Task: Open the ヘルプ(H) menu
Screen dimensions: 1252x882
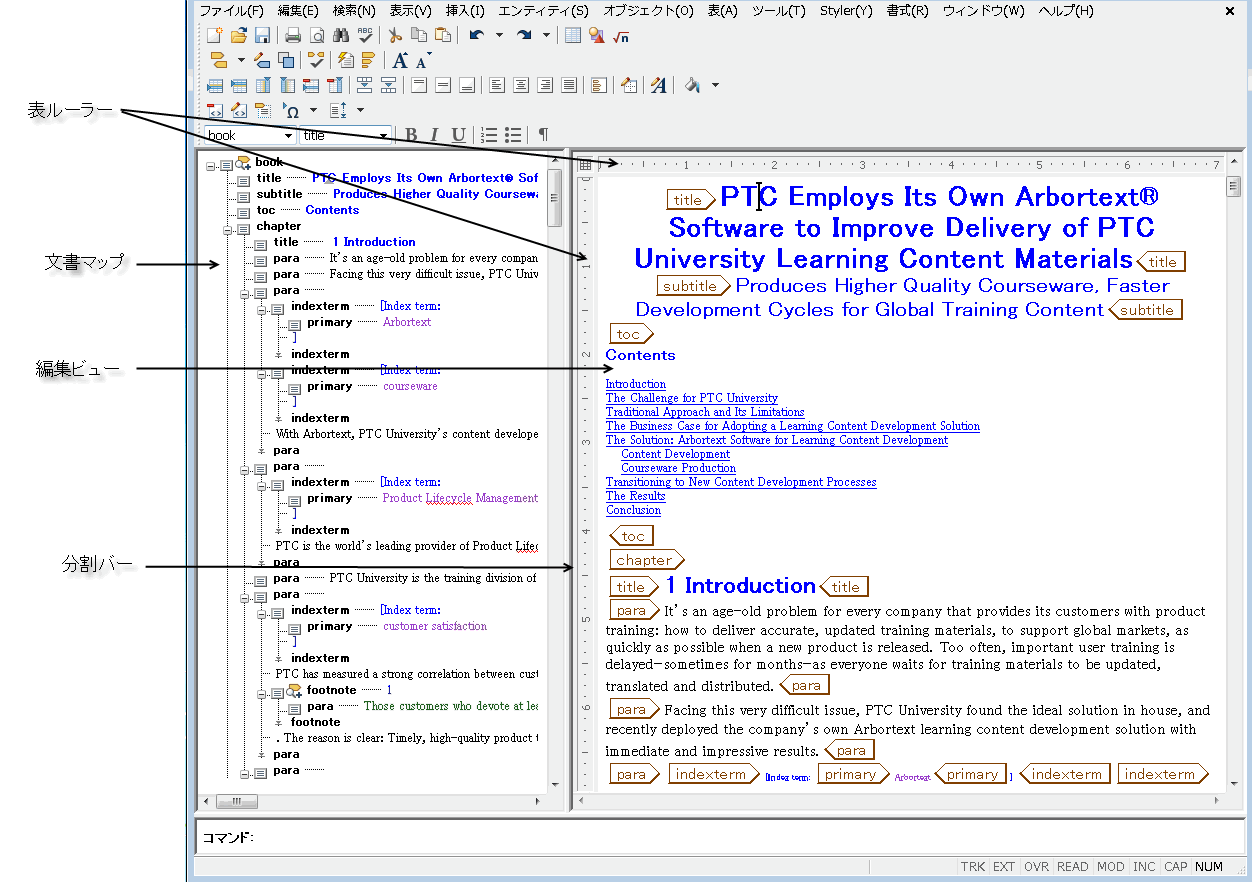Action: 1066,11
